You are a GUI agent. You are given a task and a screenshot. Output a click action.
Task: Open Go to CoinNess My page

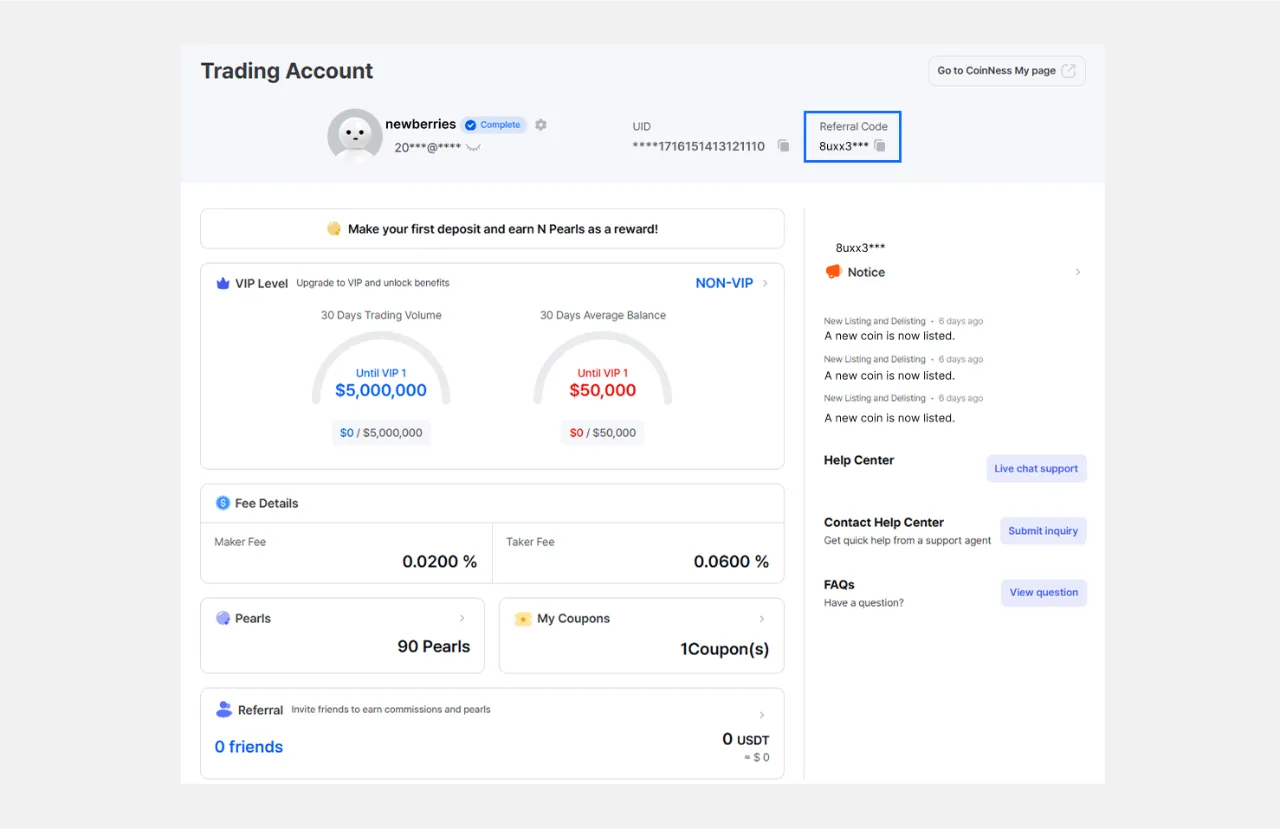coord(1006,71)
